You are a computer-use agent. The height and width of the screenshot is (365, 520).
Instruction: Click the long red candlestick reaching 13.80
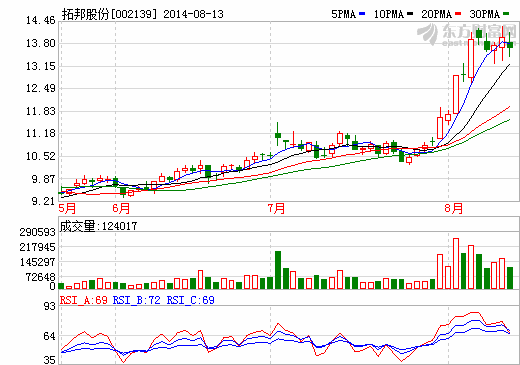point(471,59)
